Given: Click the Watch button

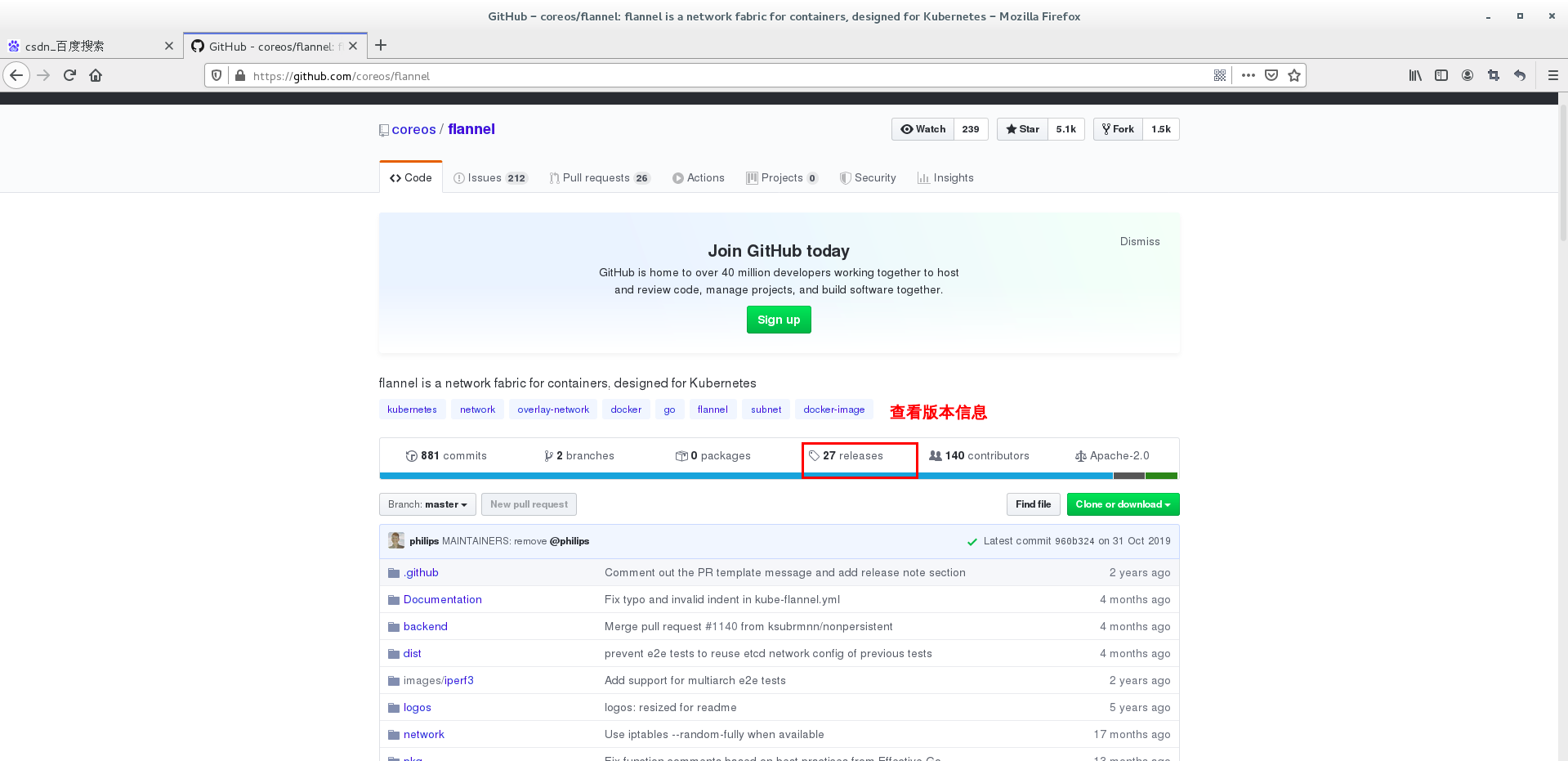Looking at the screenshot, I should 922,129.
